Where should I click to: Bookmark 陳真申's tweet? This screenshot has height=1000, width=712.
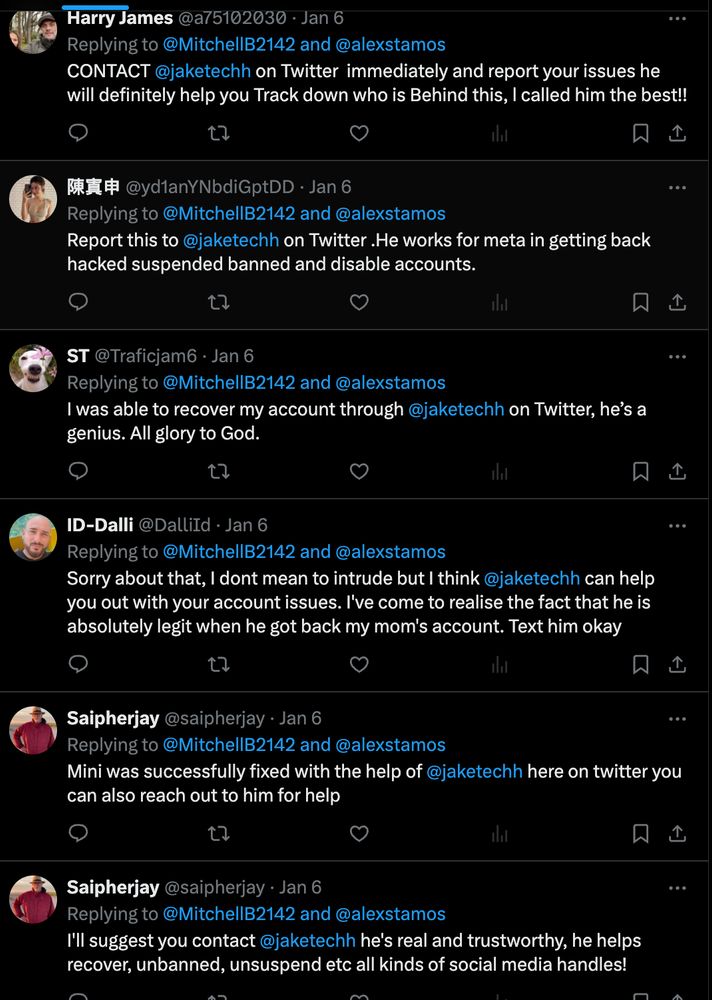click(x=641, y=302)
